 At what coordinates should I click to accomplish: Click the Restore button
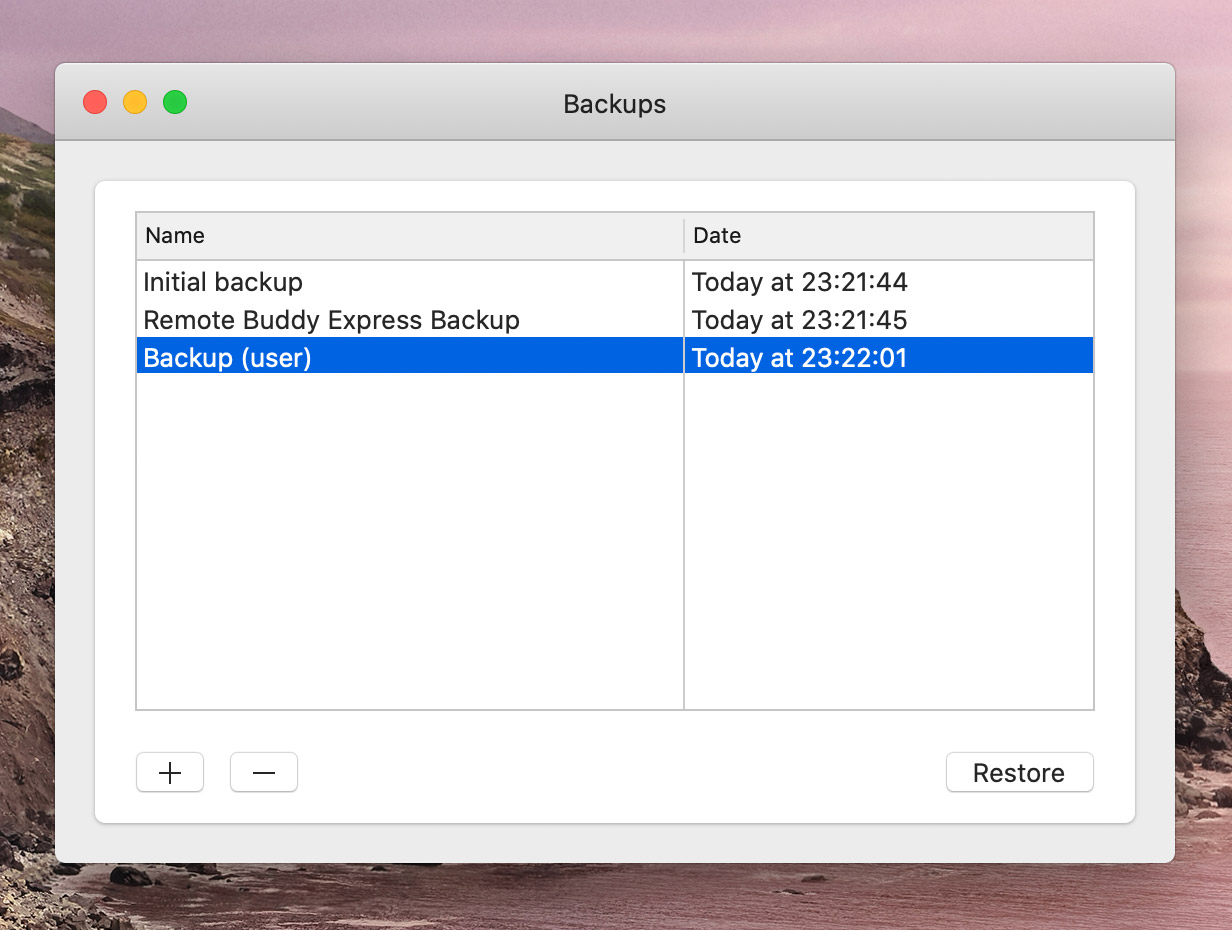(1019, 772)
